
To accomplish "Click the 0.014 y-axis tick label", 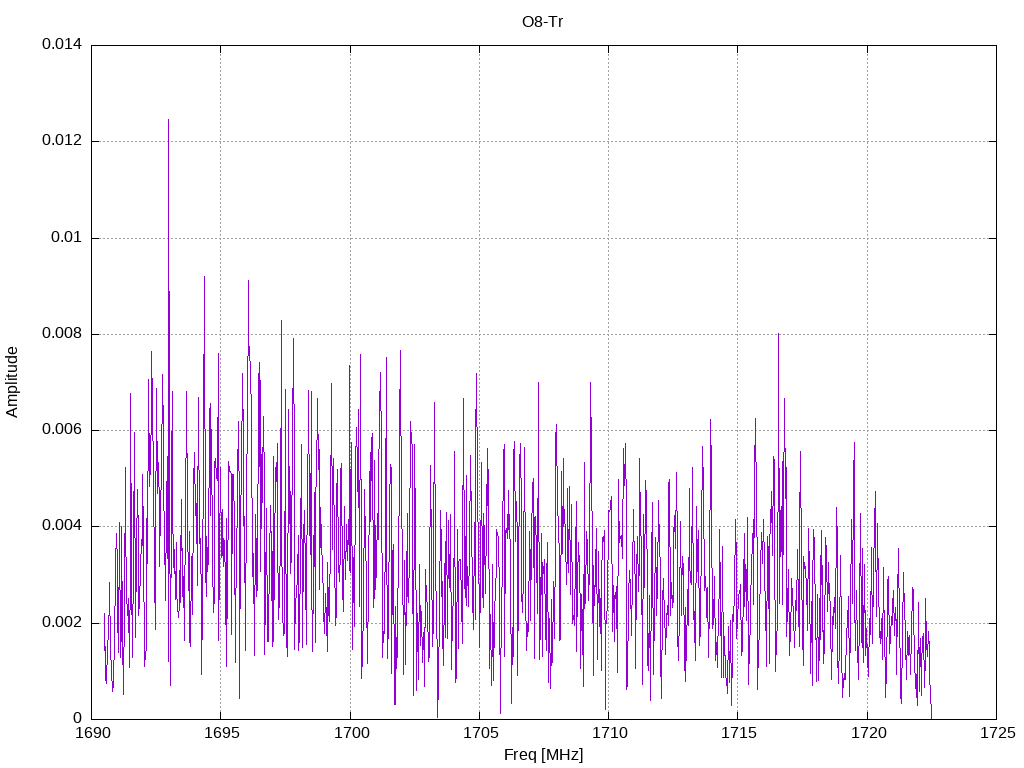I will (62, 44).
